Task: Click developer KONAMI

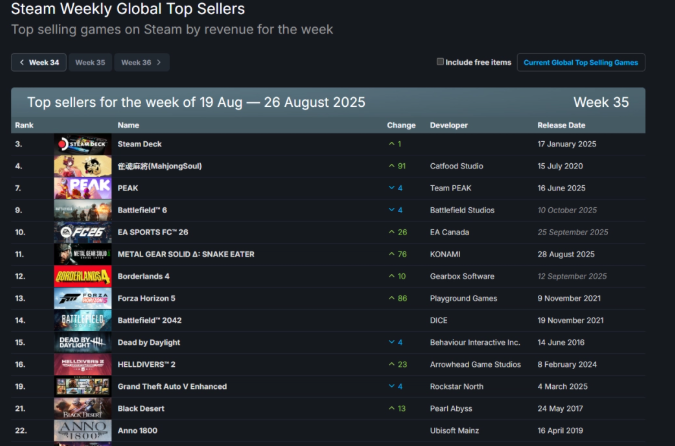Action: pyautogui.click(x=445, y=254)
